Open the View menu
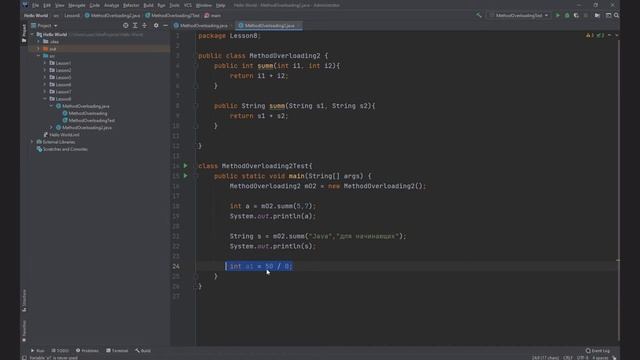This screenshot has width=640, height=360. [x=60, y=5]
